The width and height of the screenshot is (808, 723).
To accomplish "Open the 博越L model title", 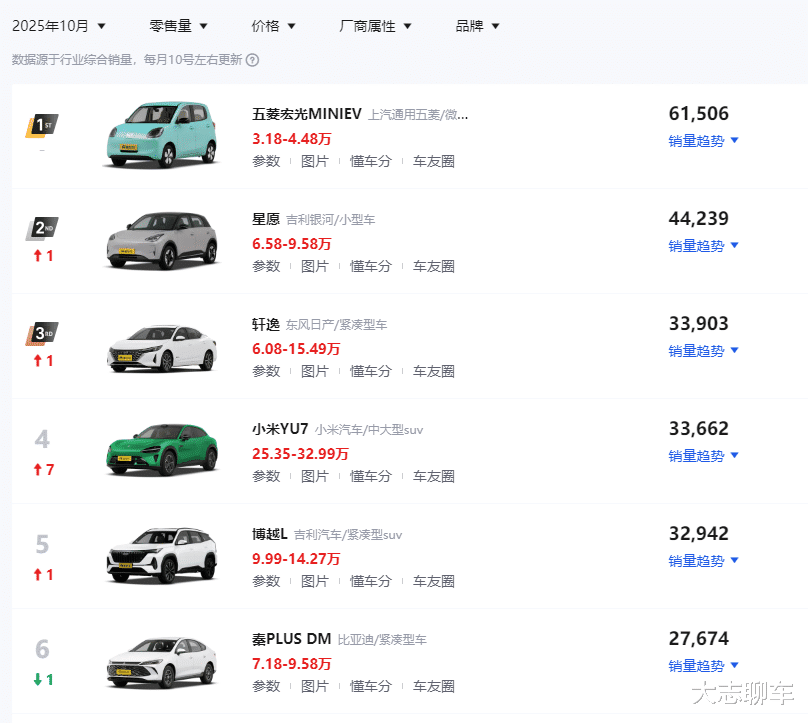I will pos(272,534).
